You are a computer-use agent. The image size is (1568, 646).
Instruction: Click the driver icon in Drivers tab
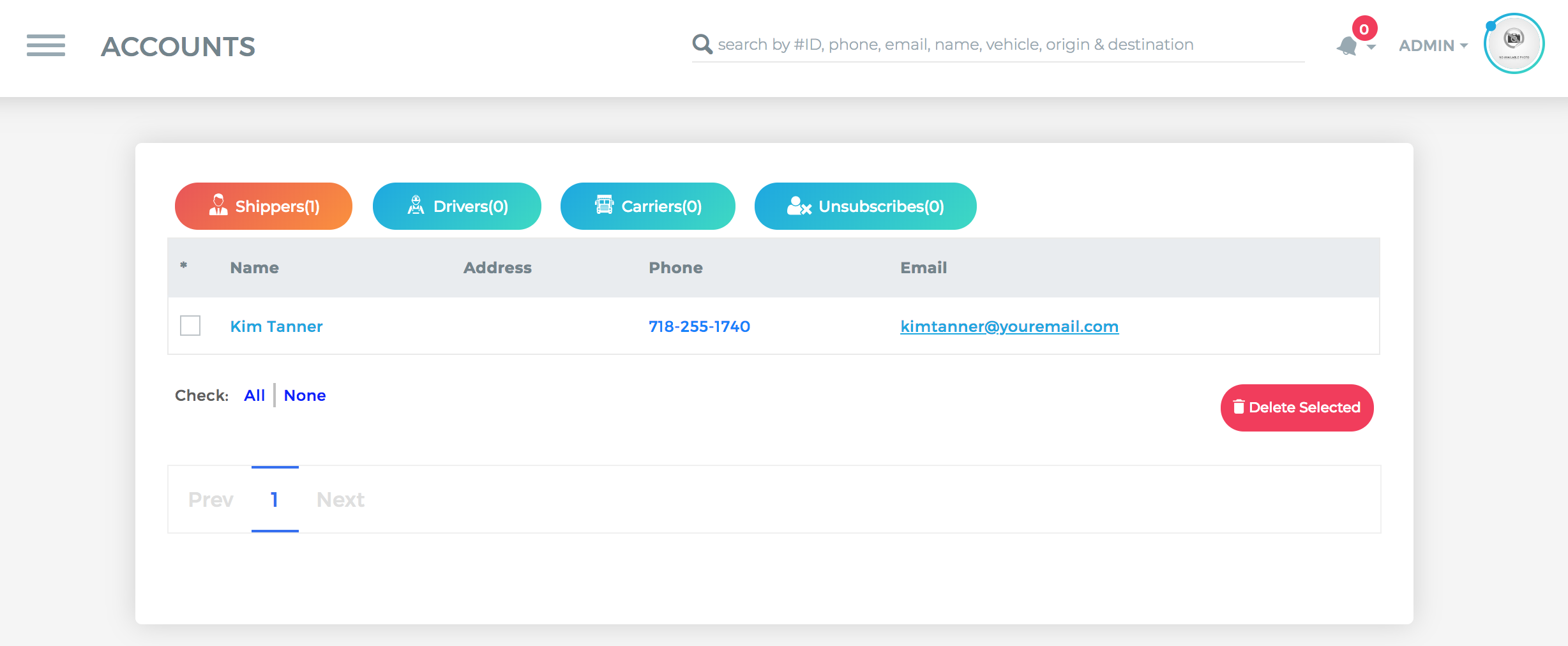pos(416,205)
